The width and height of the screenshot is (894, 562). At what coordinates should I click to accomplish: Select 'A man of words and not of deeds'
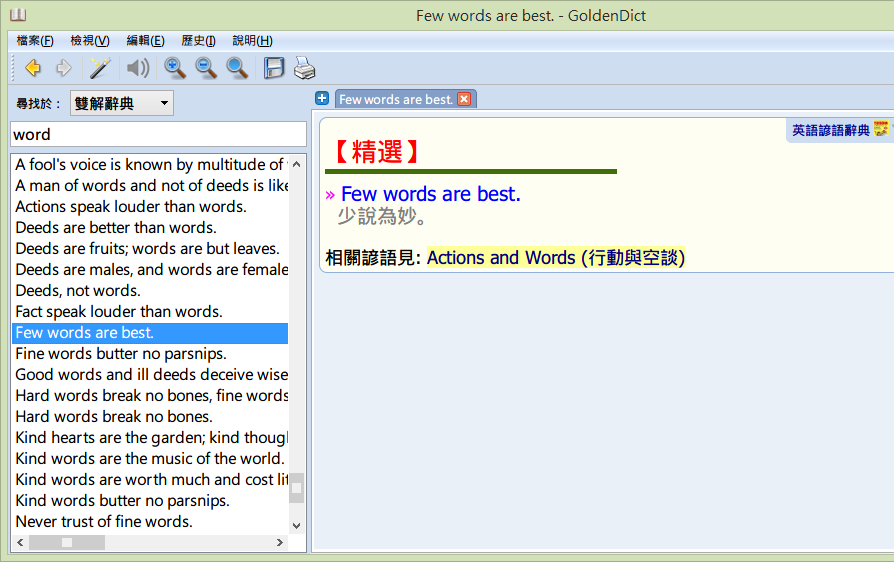150,186
